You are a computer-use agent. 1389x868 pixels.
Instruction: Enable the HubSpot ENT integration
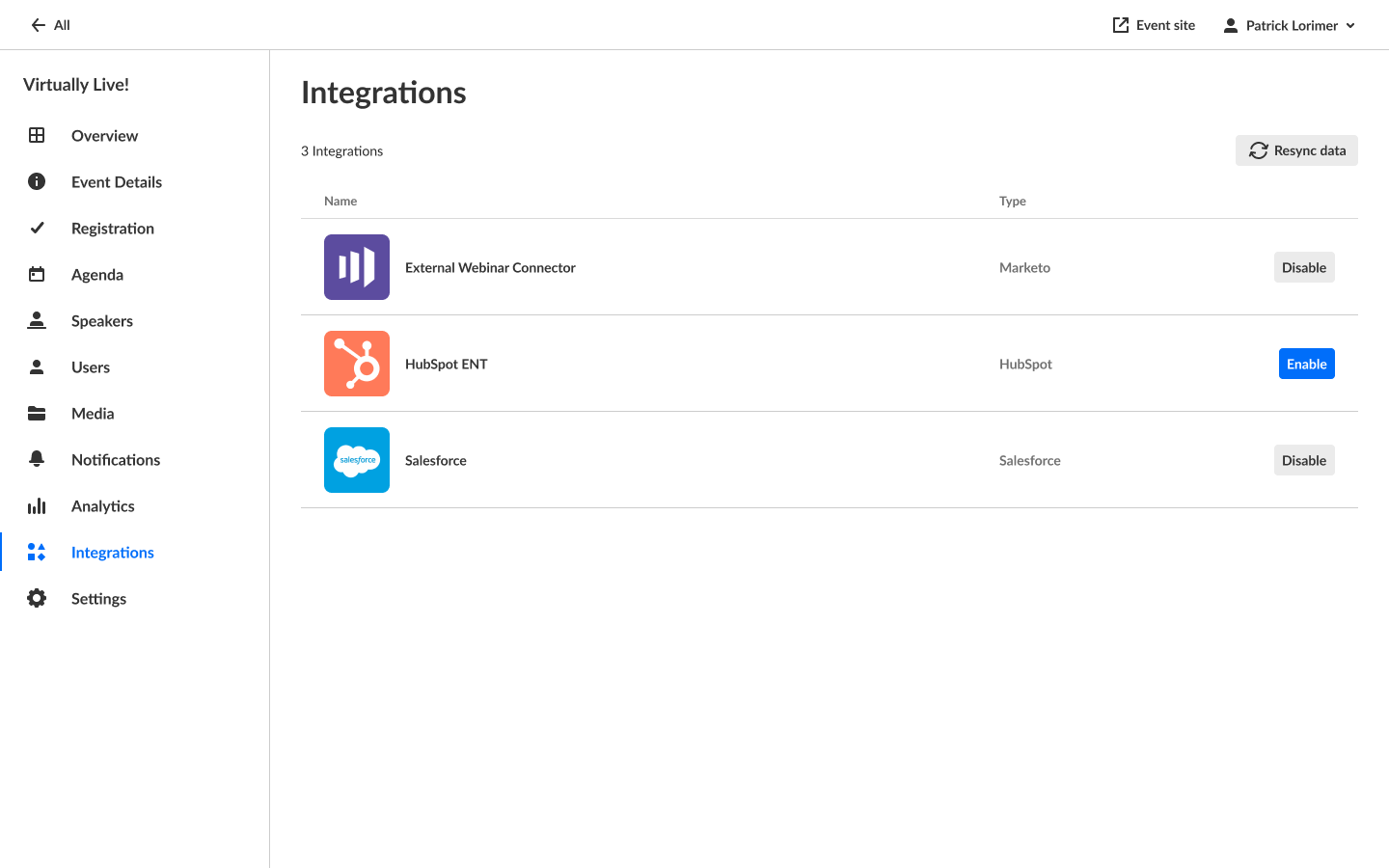tap(1306, 365)
